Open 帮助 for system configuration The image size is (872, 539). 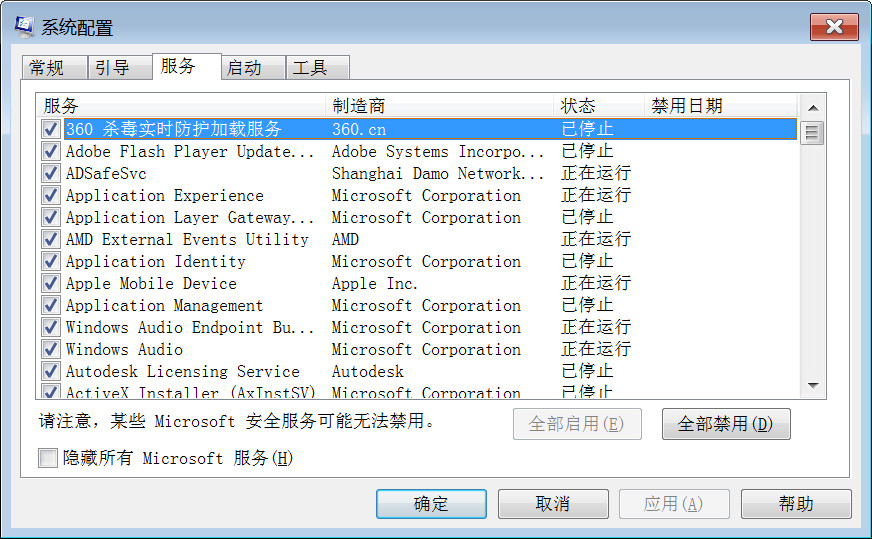[x=796, y=504]
